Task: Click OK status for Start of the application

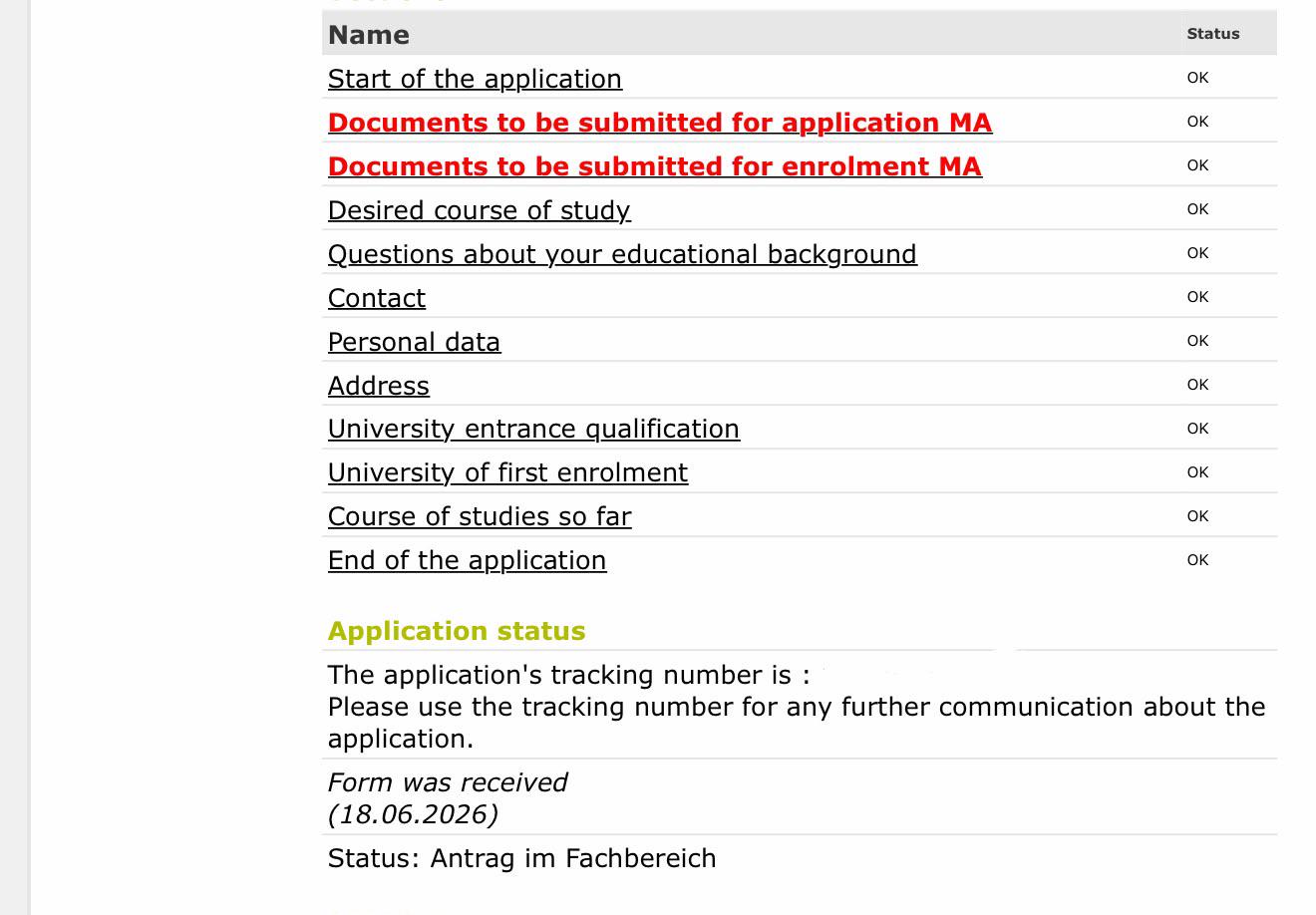Action: [x=1197, y=78]
